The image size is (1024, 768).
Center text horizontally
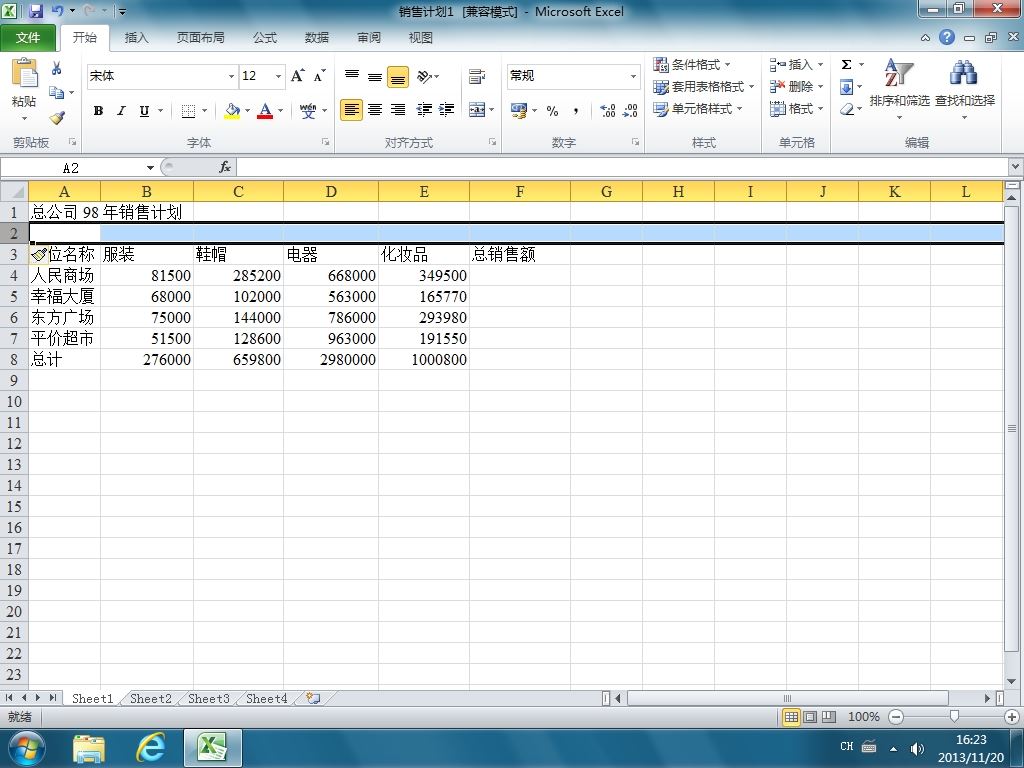pyautogui.click(x=375, y=110)
